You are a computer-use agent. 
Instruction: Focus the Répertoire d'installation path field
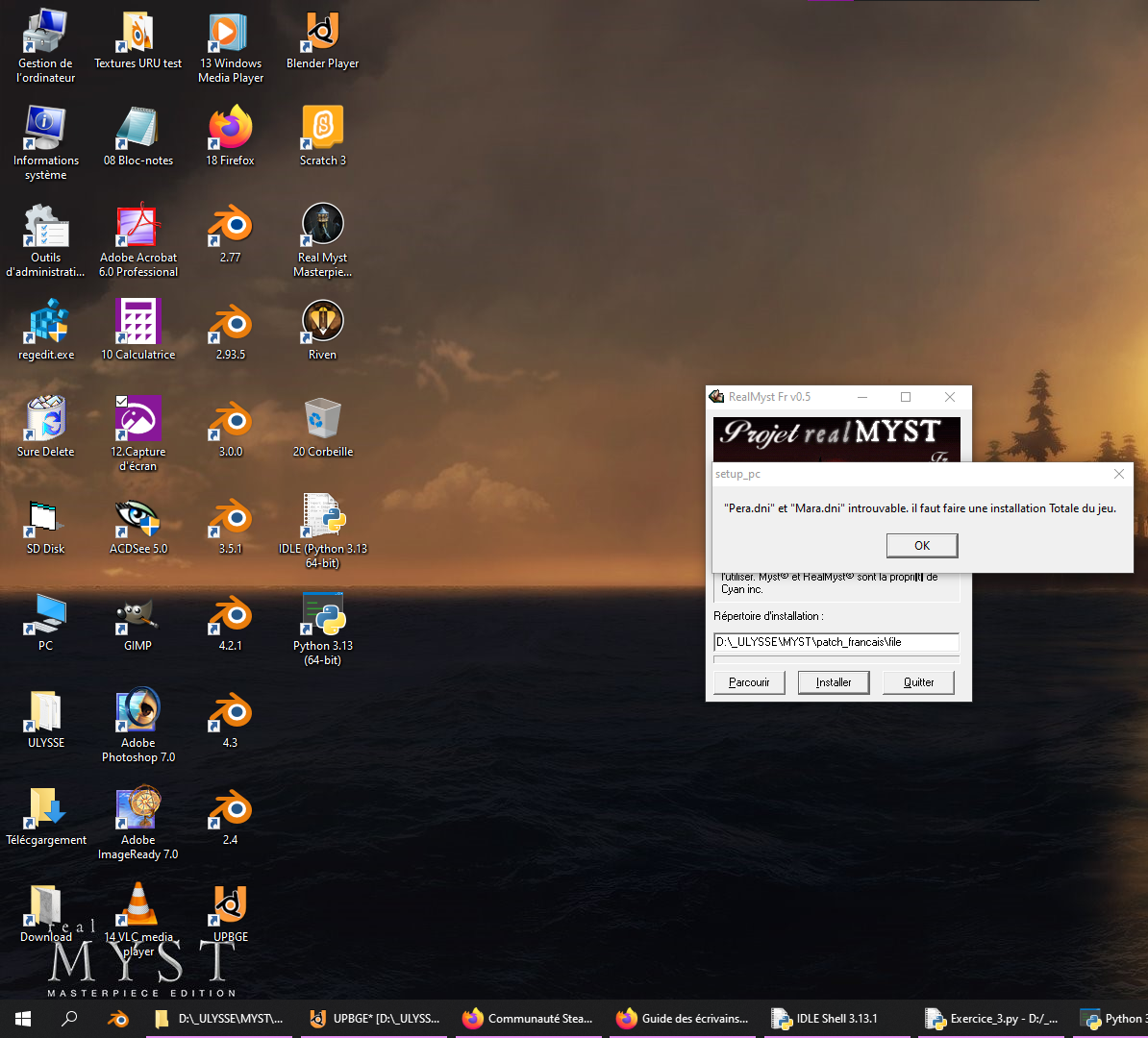[836, 642]
